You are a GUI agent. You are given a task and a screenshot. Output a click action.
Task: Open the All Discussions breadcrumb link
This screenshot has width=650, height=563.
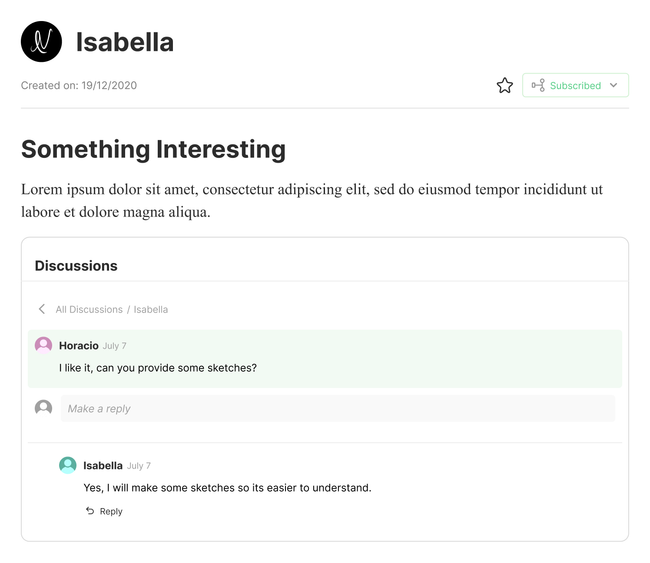tap(89, 310)
